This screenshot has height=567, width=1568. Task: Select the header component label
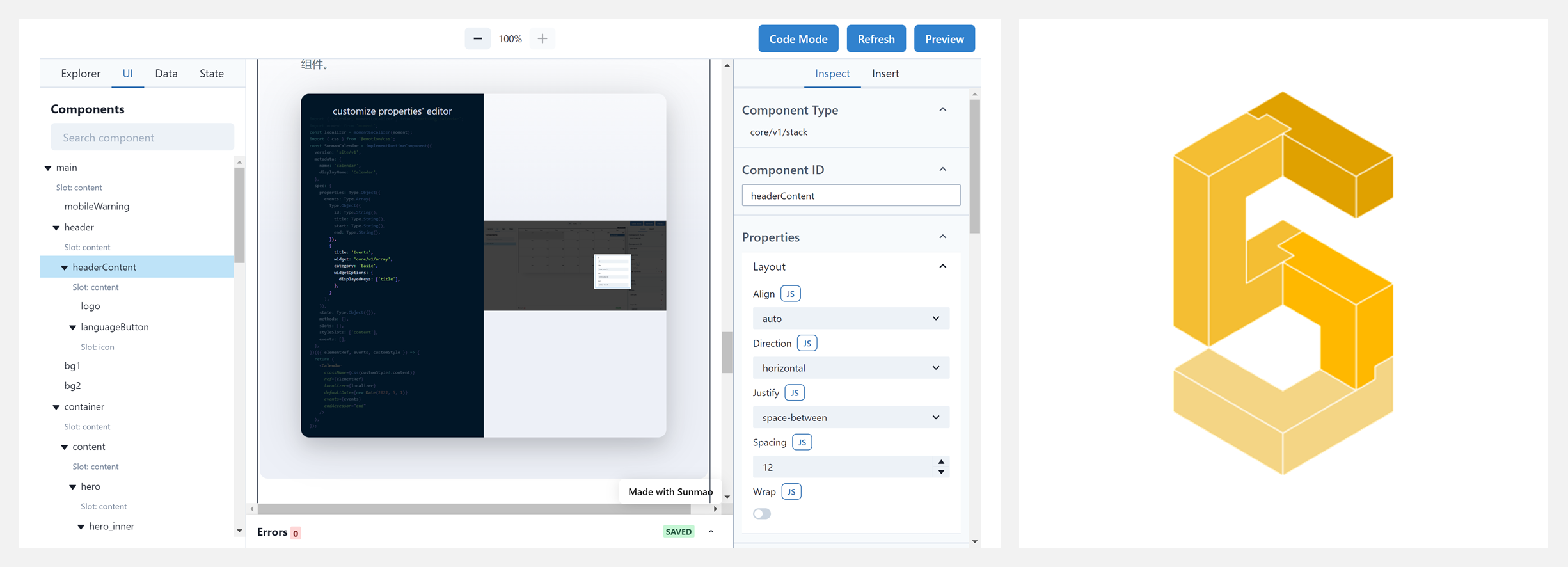79,227
